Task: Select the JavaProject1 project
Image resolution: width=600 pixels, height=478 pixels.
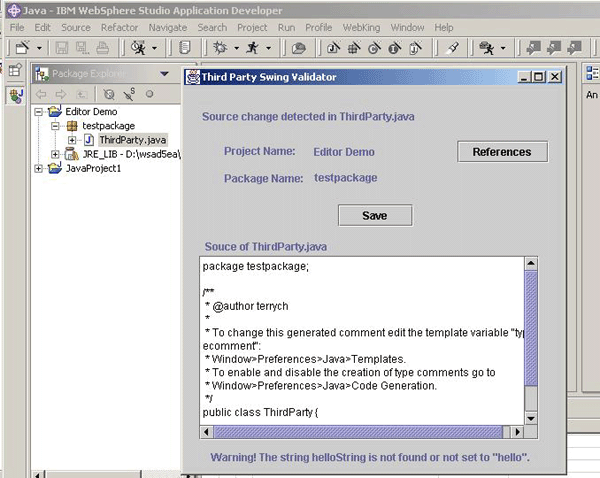Action: coord(93,168)
